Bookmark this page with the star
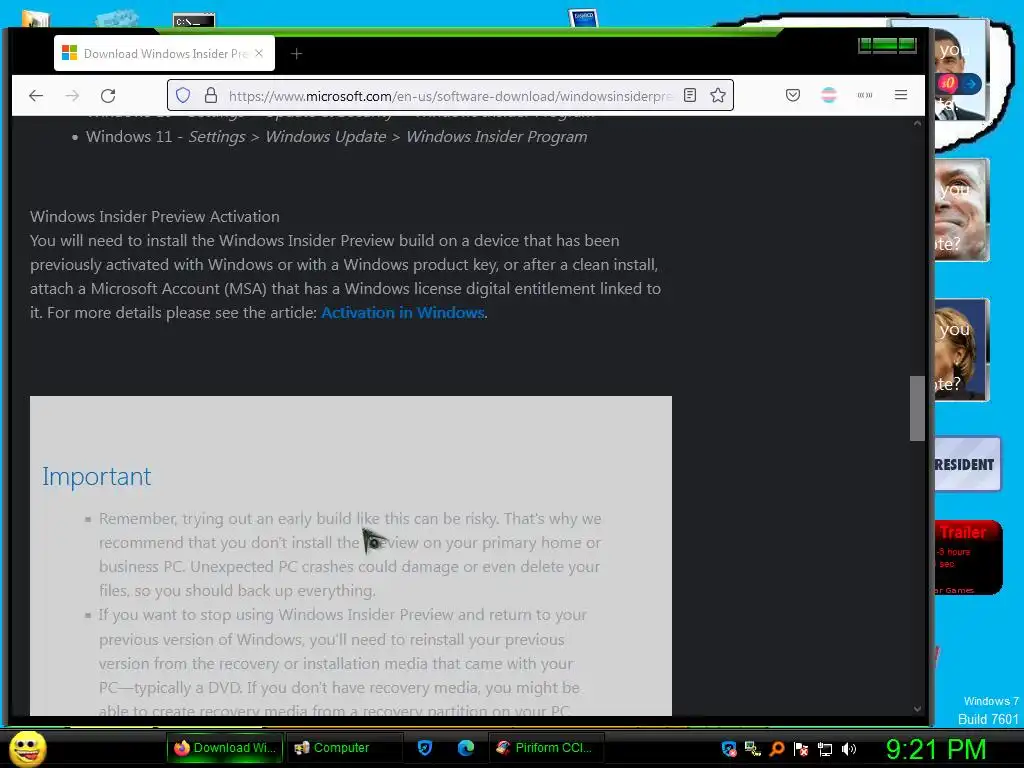The width and height of the screenshot is (1024, 768). (x=718, y=95)
